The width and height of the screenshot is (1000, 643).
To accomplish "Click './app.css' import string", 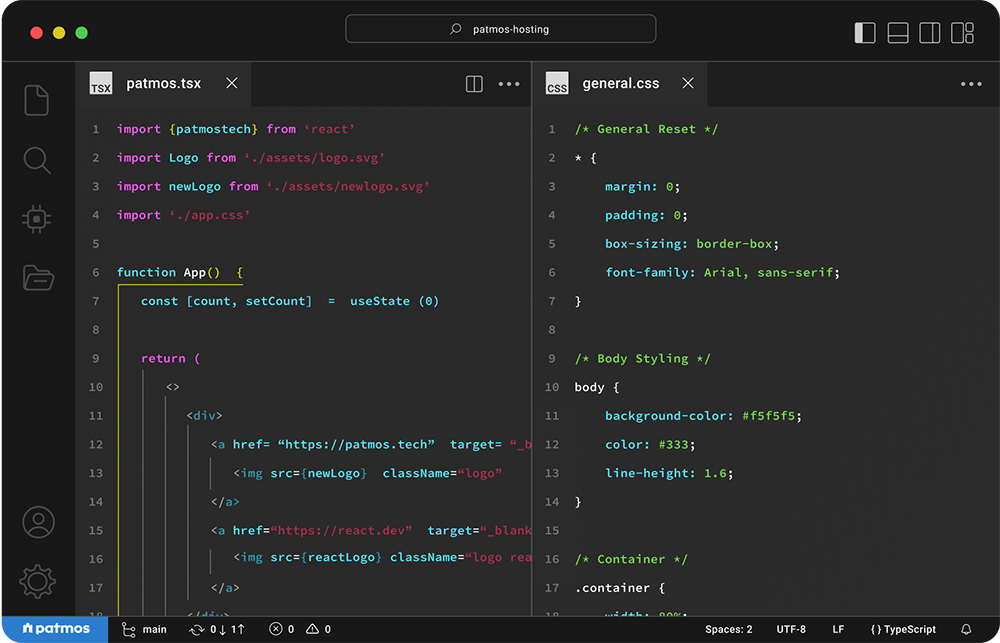I will [x=210, y=215].
